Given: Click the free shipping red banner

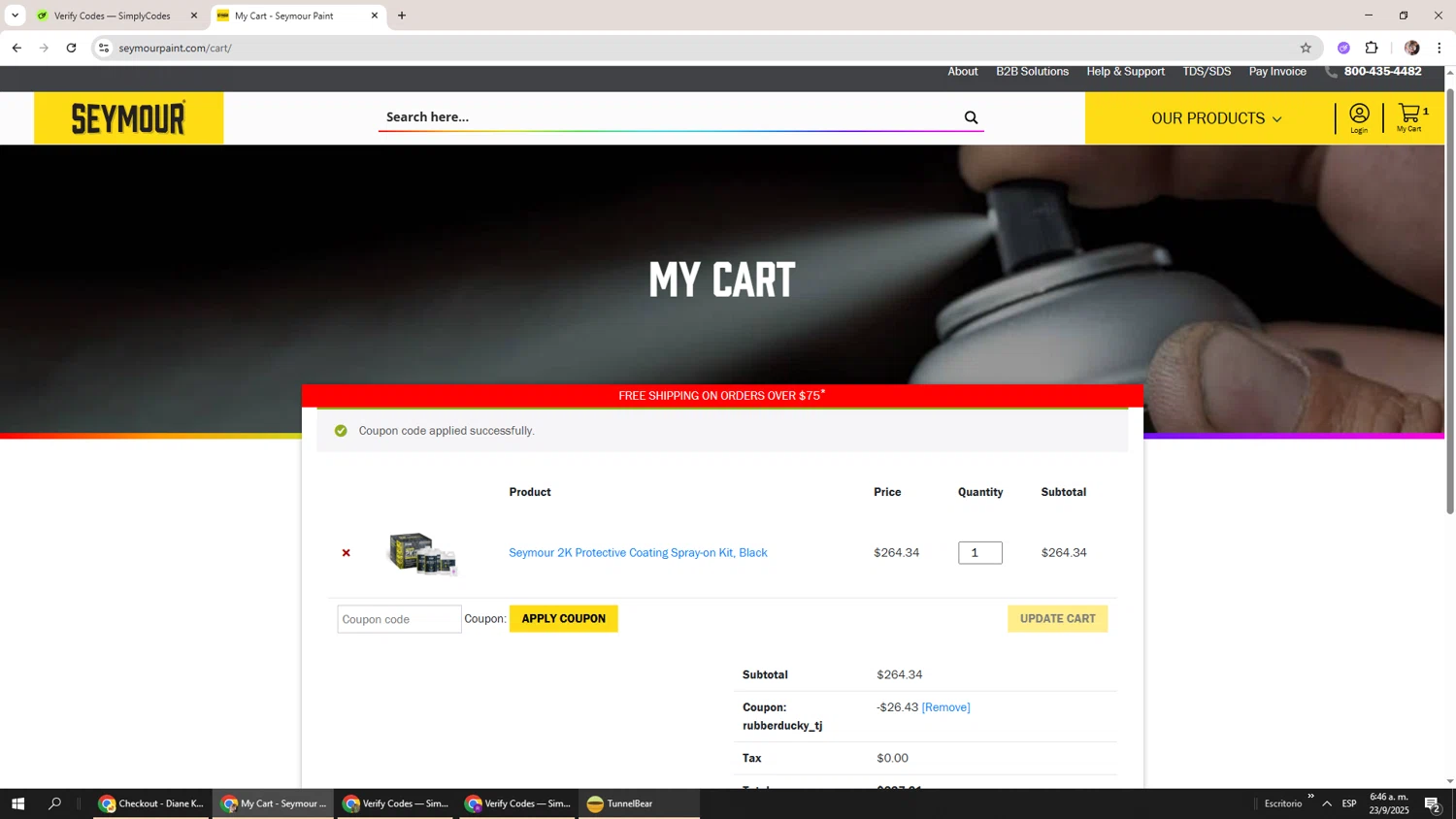Looking at the screenshot, I should tap(722, 396).
